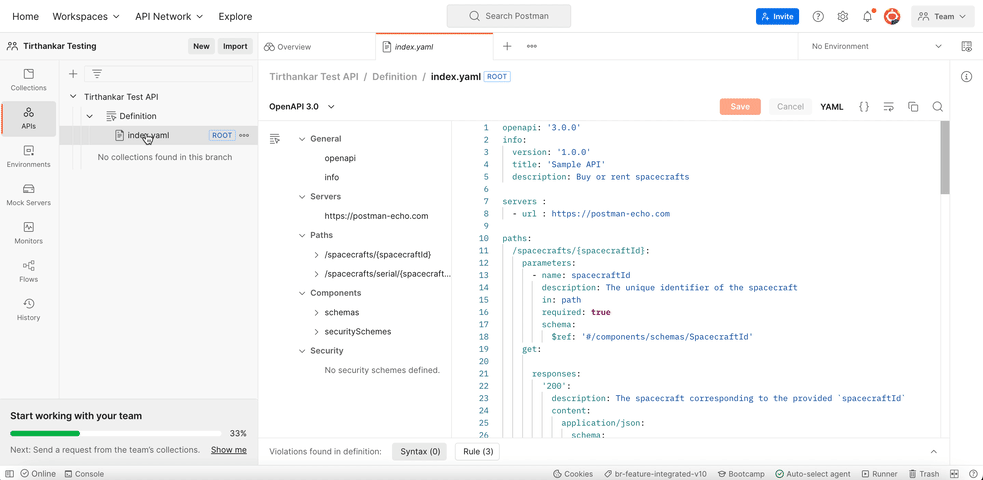The height and width of the screenshot is (480, 983).
Task: Toggle the definition outline icon
Action: click(274, 139)
